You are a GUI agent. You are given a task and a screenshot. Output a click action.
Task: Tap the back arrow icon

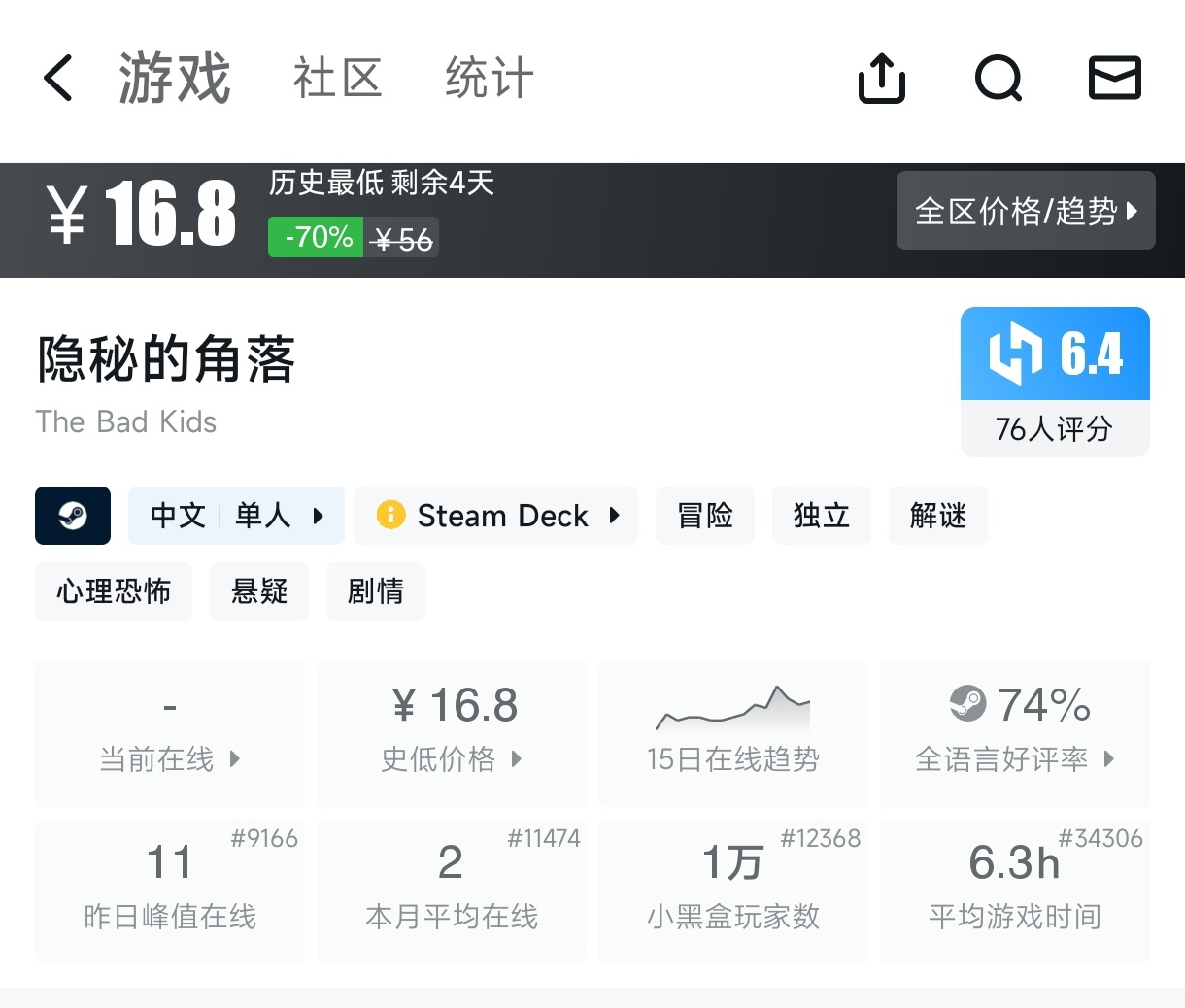58,78
